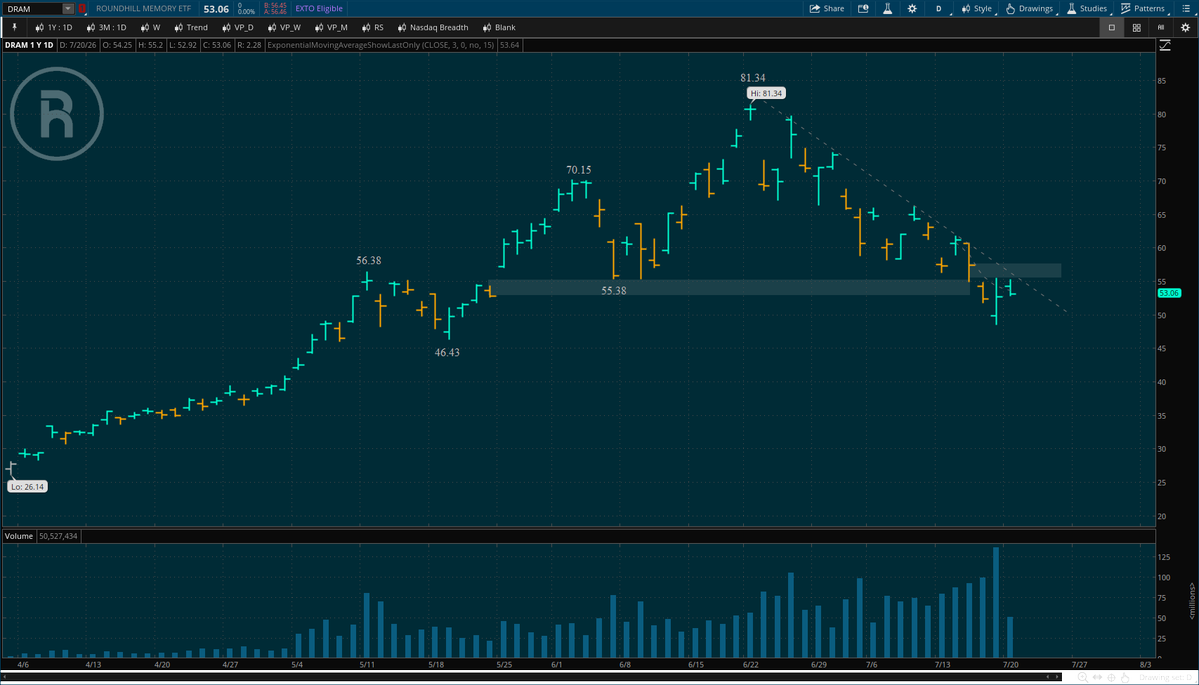Select the 1Y : 1D favorite timeframe

[x=54, y=28]
